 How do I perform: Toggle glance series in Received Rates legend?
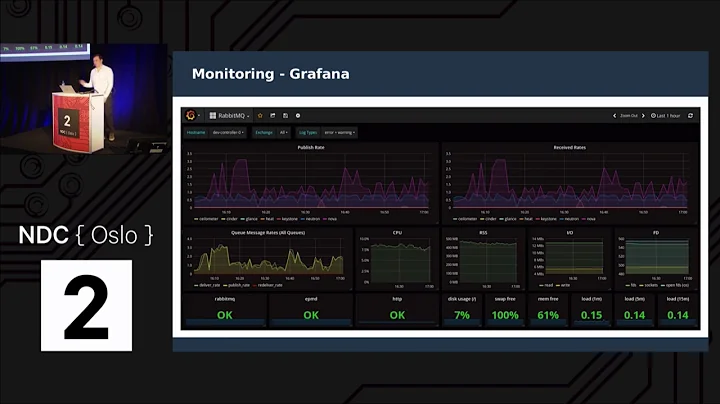click(508, 219)
